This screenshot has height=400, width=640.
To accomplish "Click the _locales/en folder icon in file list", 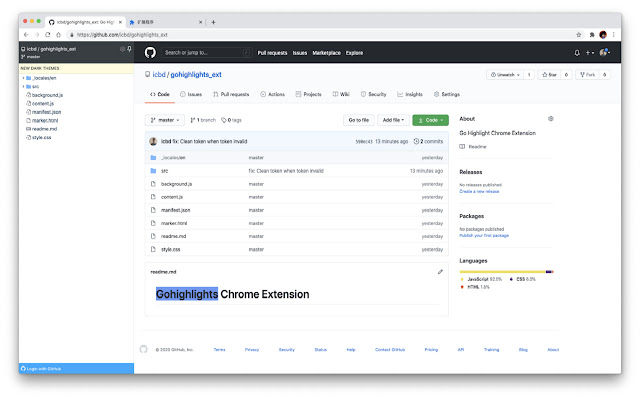I will (x=153, y=158).
